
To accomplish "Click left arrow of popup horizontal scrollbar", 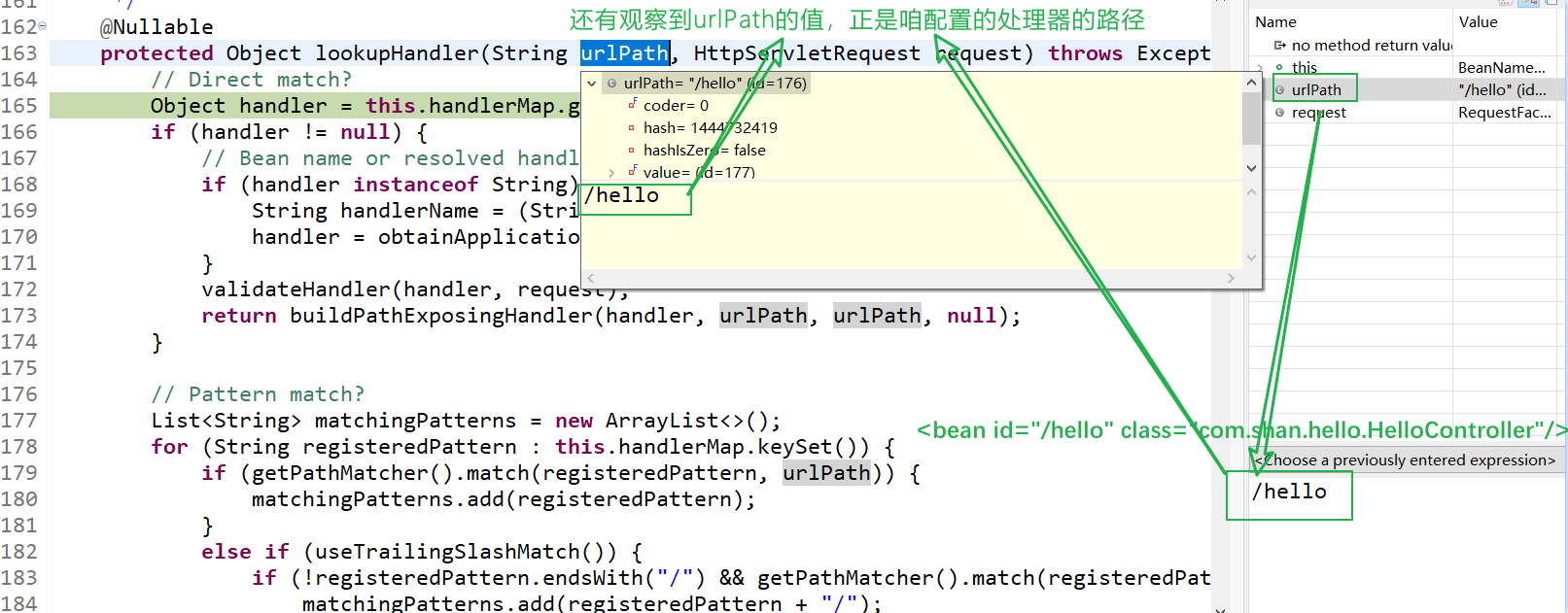I will click(592, 278).
